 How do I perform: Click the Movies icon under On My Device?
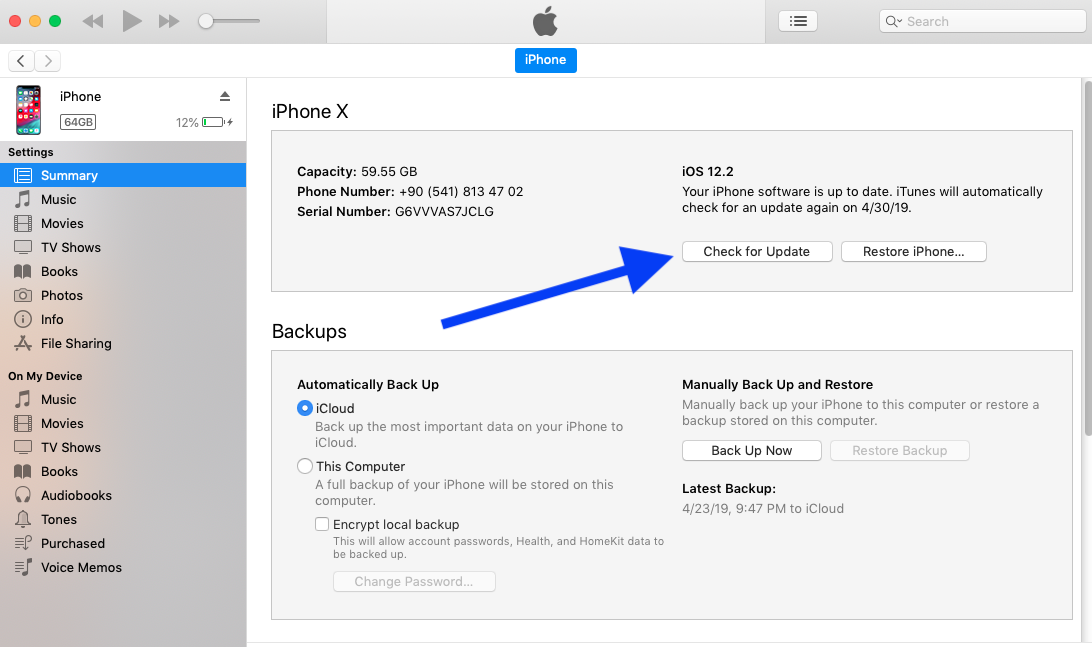[23, 423]
